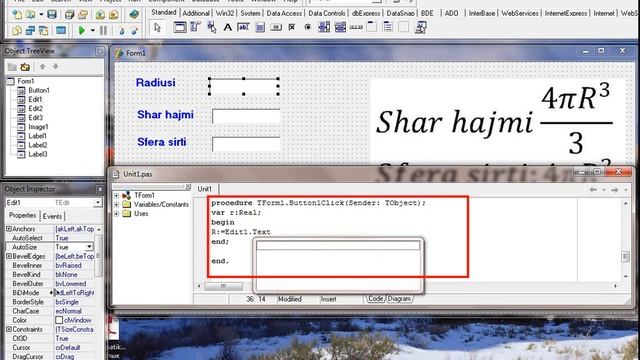Viewport: 640px width, 360px height.
Task: Select the ScrollBar component icon
Action: tap(356, 28)
